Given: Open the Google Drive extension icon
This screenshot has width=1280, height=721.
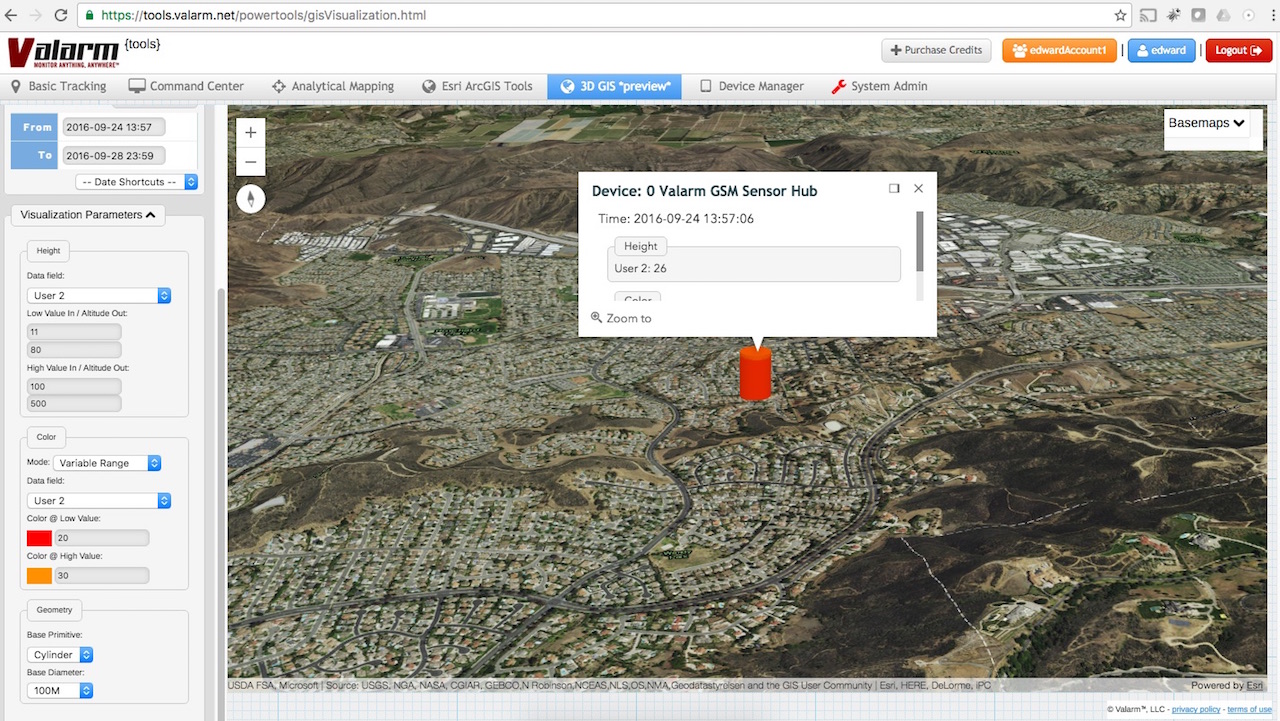Looking at the screenshot, I should click(1223, 15).
